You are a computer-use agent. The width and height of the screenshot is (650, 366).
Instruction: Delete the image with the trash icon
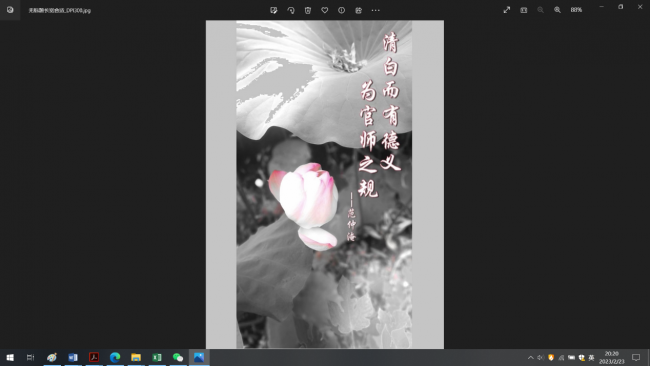308,10
